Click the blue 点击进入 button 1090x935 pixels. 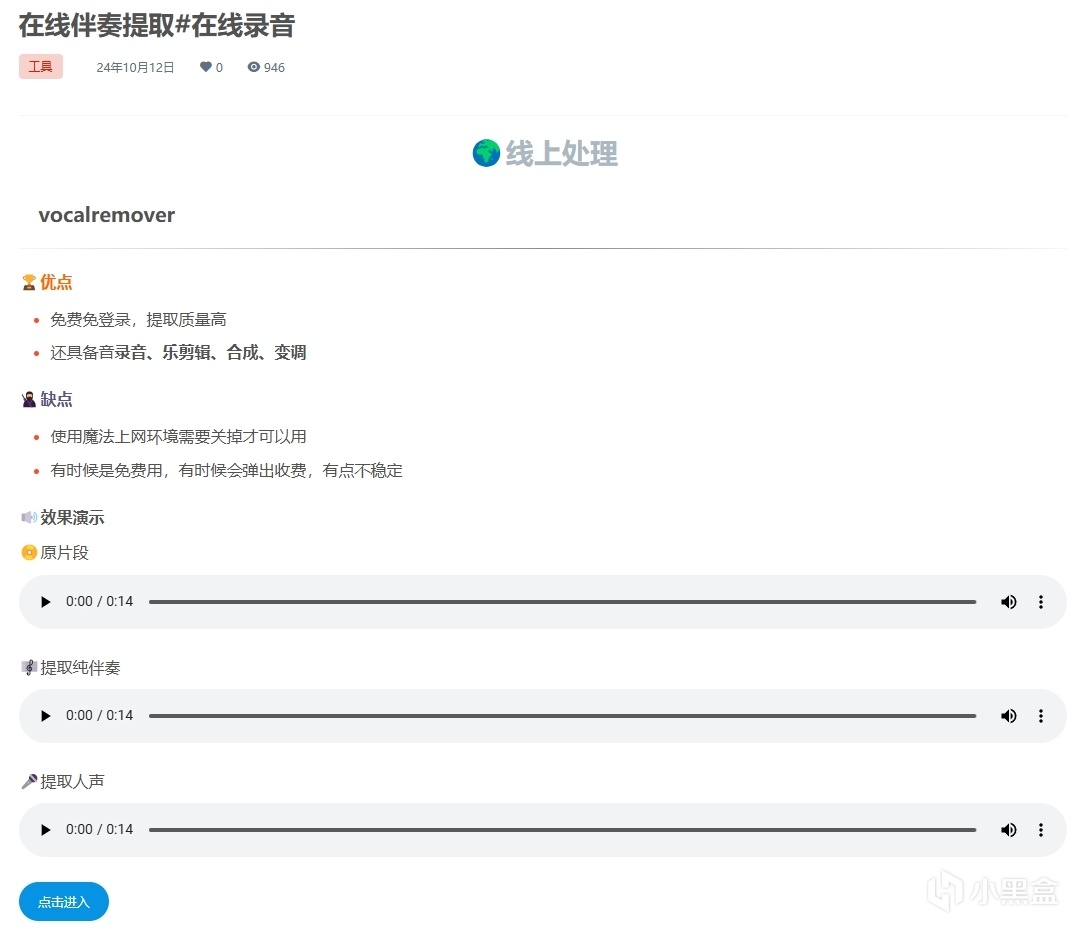pyautogui.click(x=63, y=901)
